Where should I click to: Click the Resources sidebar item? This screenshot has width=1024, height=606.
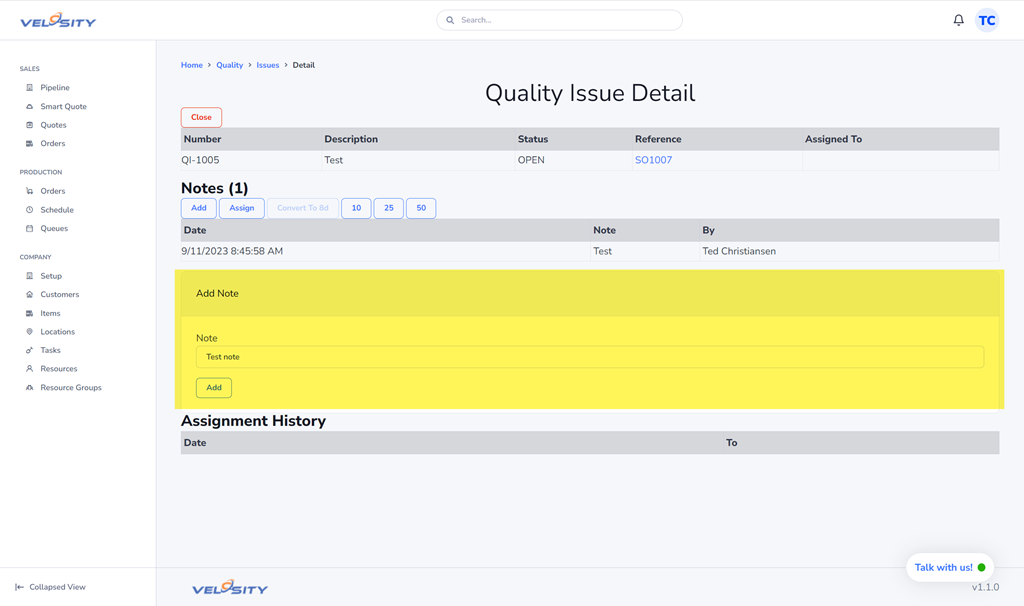point(59,369)
